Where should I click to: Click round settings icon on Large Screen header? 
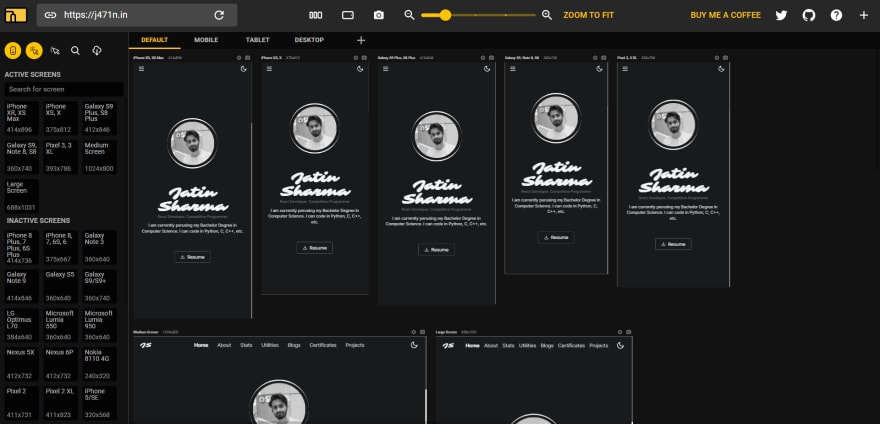point(620,332)
